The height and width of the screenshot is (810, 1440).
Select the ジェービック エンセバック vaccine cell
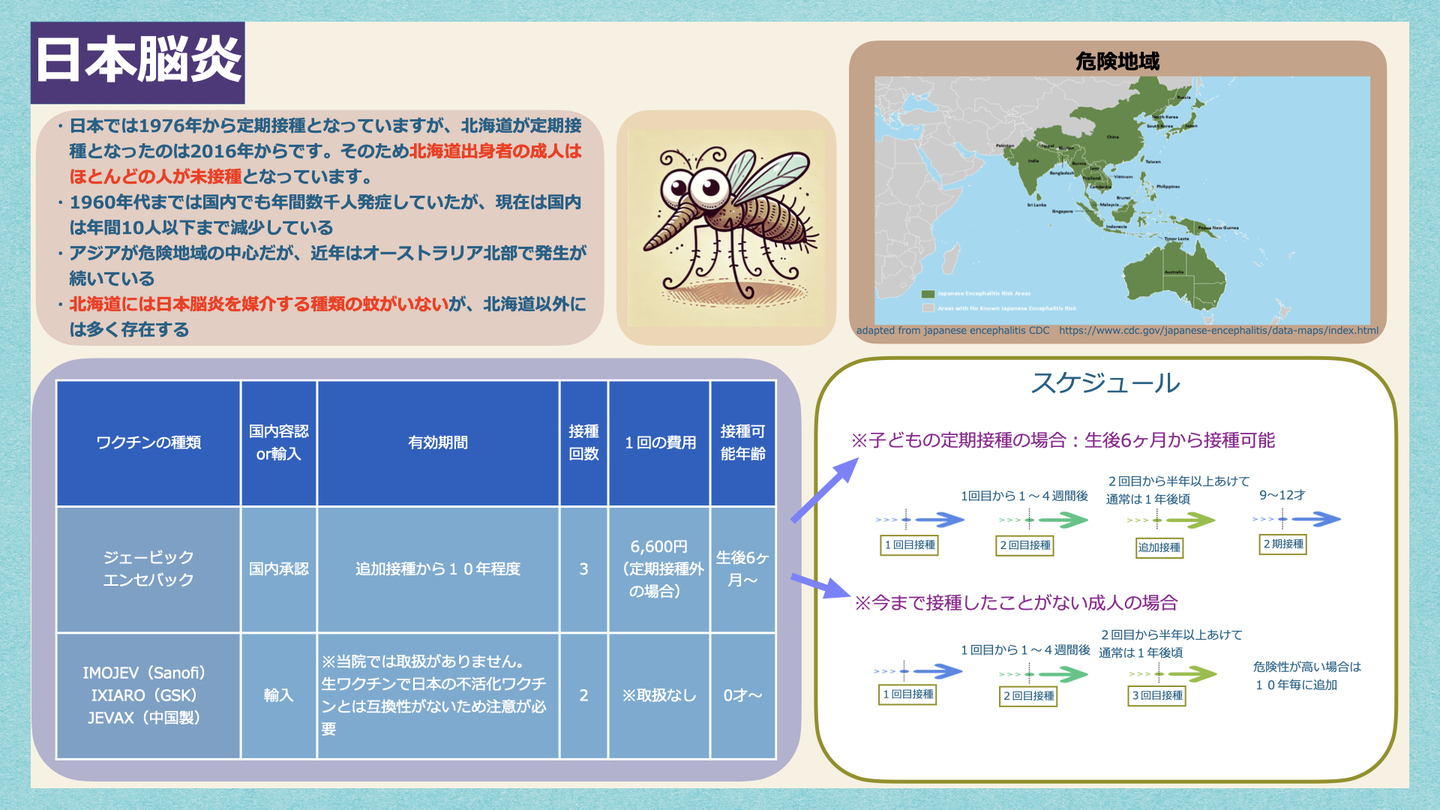[148, 568]
